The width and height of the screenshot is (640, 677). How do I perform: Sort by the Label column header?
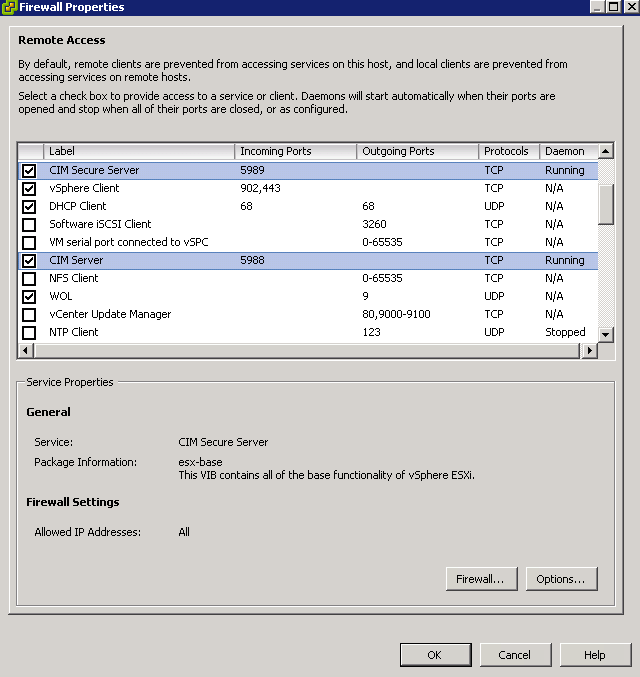click(140, 152)
